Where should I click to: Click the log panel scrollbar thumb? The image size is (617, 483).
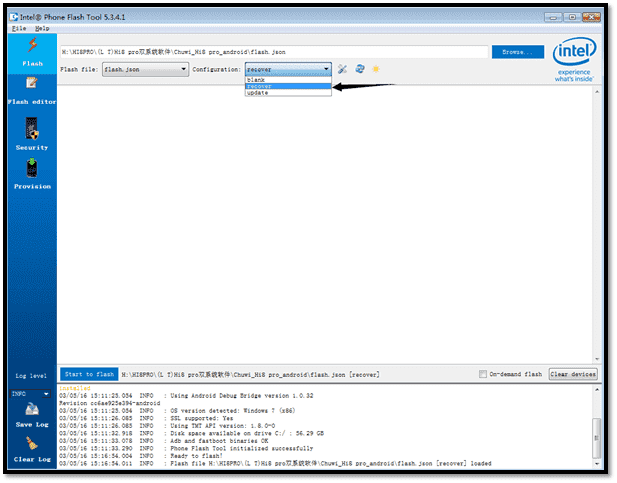pos(597,438)
